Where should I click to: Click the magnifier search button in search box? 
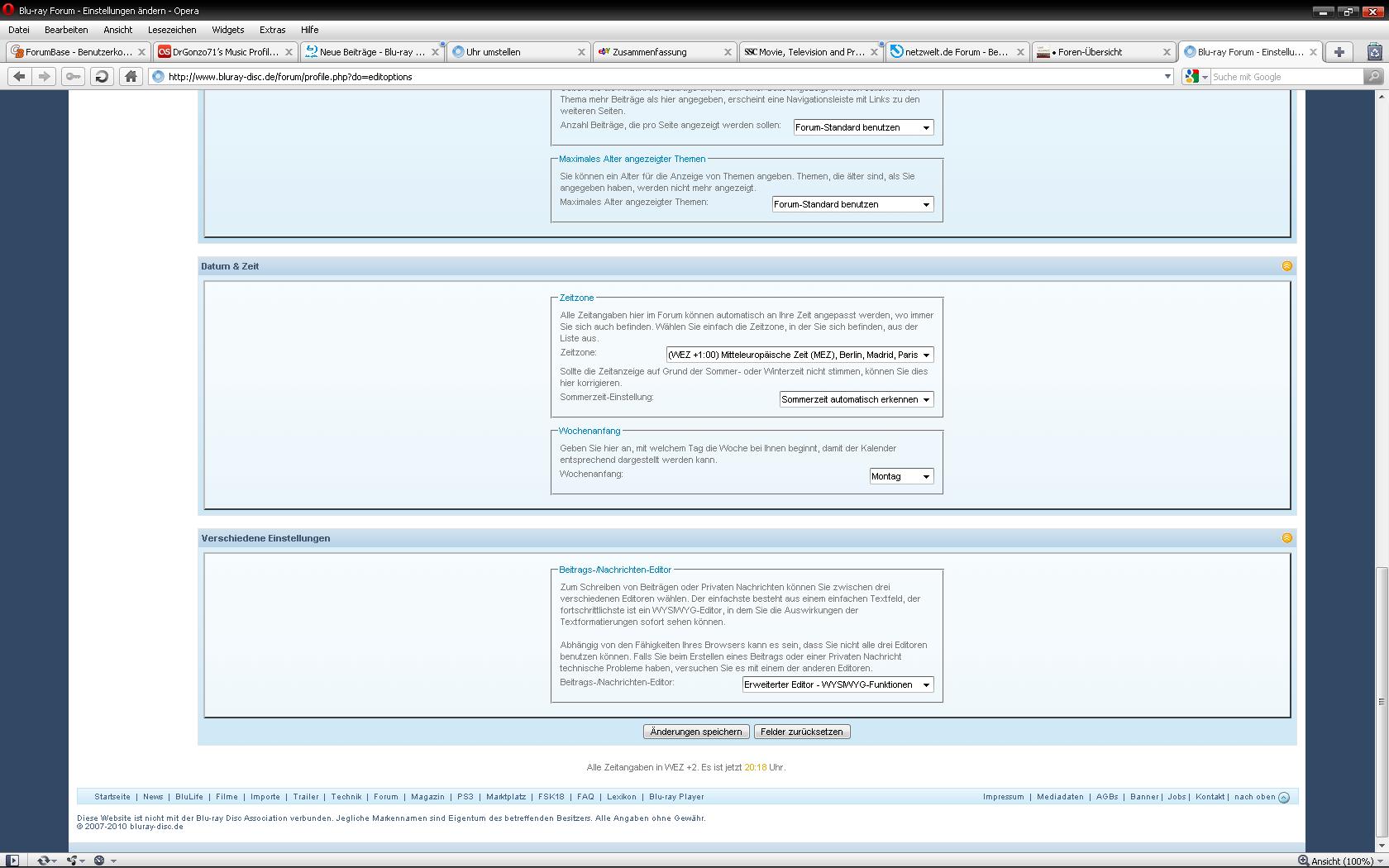(x=1373, y=76)
